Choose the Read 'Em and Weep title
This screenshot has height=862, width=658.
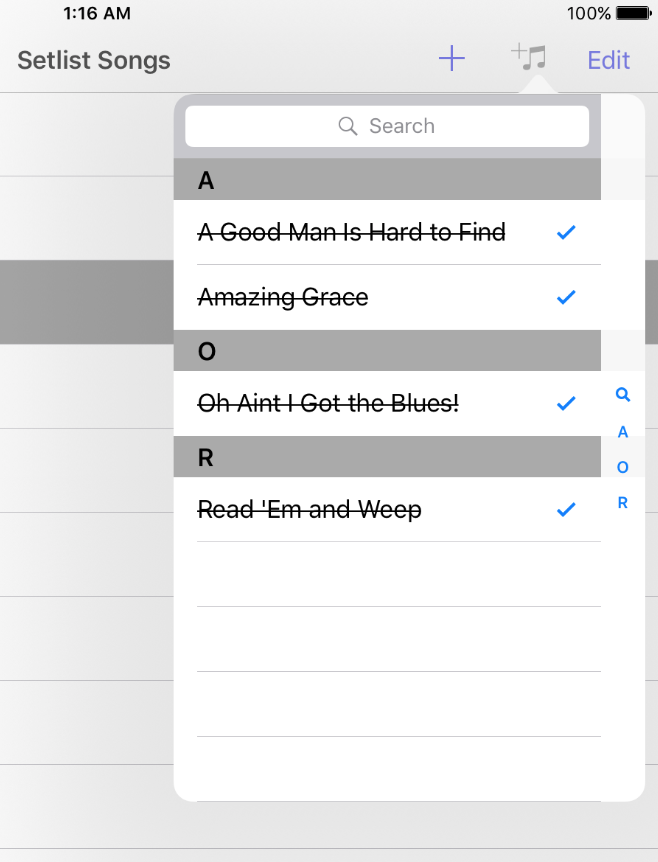click(310, 510)
